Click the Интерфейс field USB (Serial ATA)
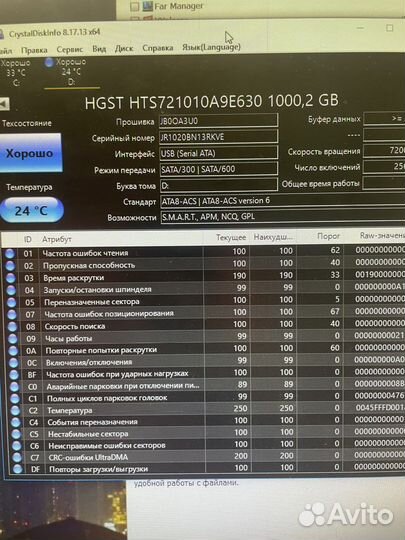405x540 pixels. point(218,153)
